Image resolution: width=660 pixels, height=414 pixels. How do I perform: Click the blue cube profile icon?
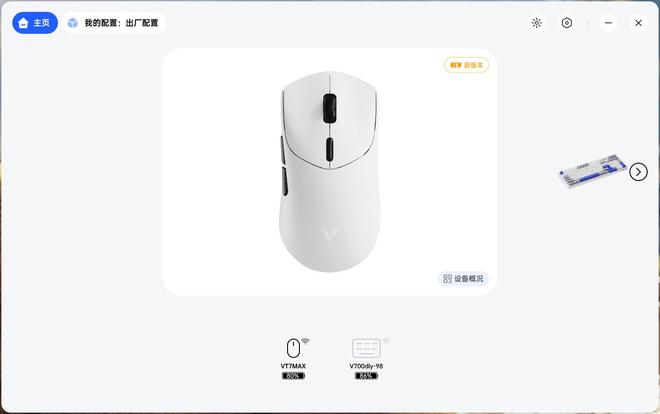73,23
